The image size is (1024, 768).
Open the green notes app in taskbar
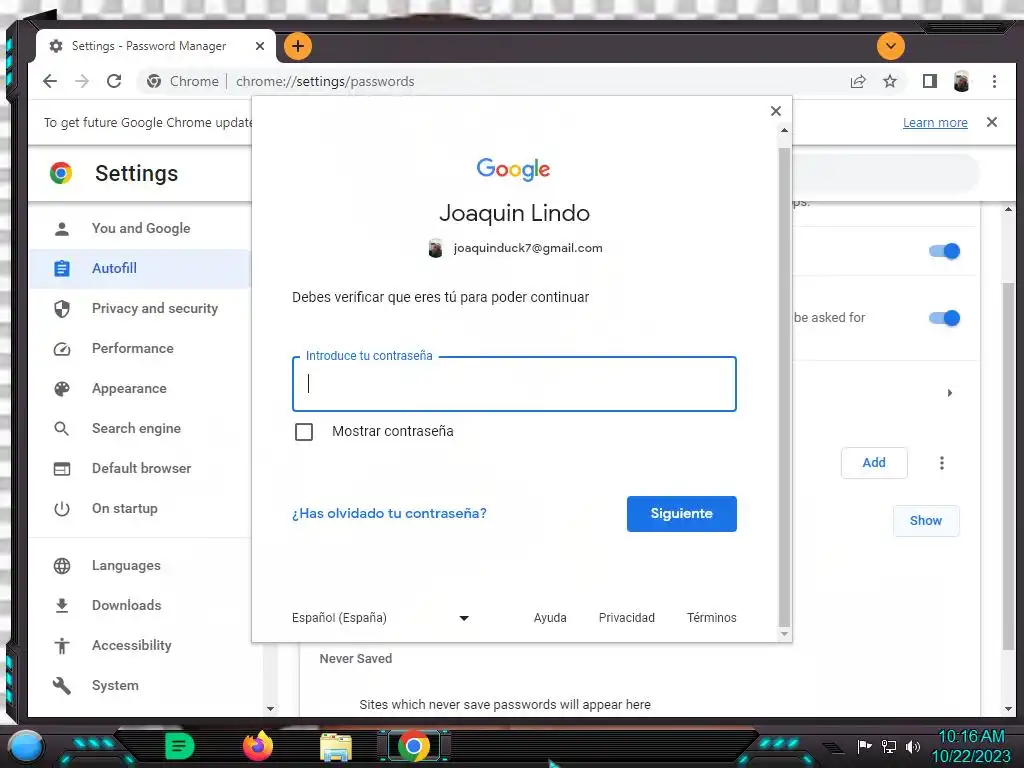(180, 746)
